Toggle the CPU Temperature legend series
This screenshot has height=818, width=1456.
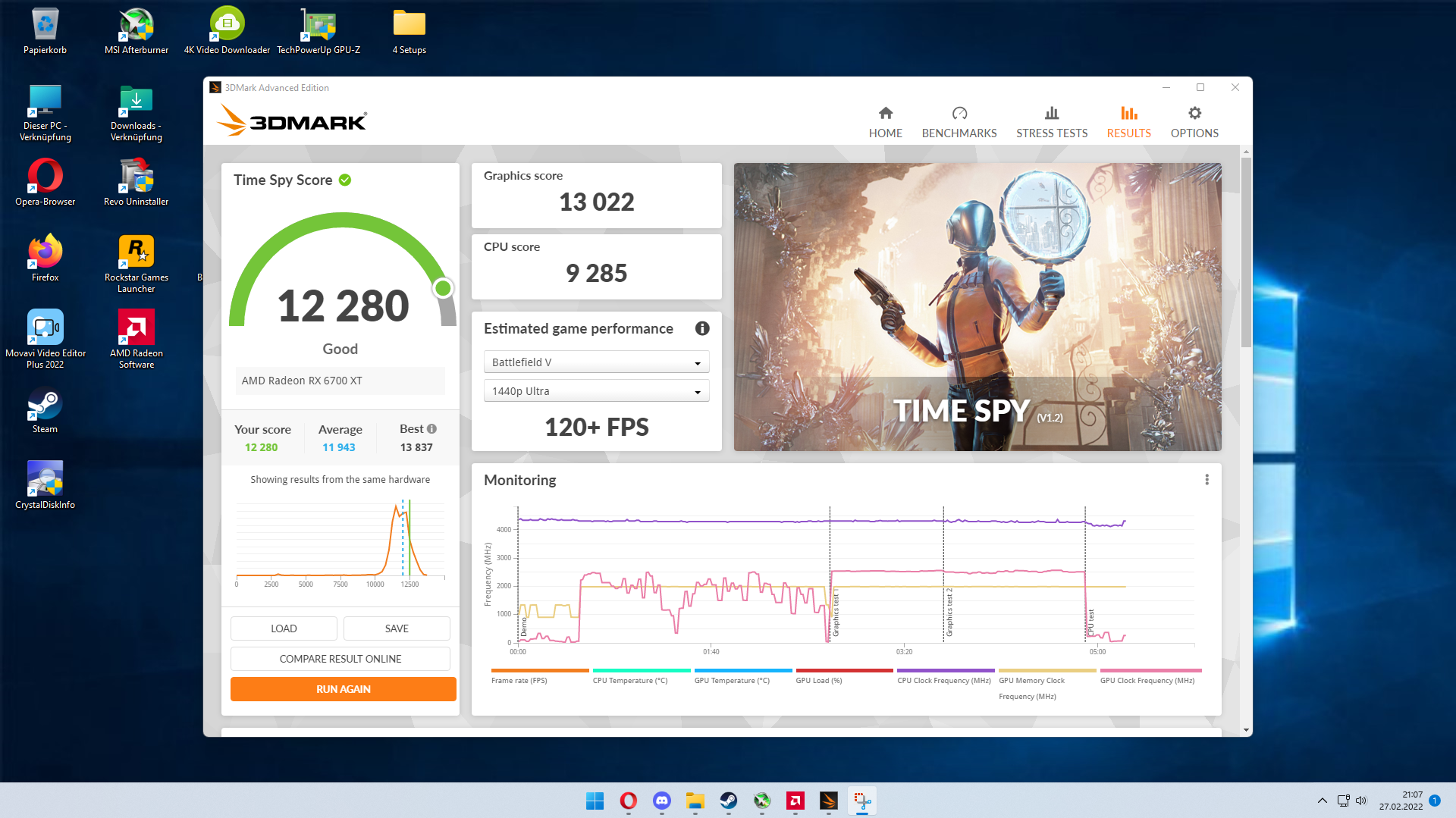coord(641,676)
